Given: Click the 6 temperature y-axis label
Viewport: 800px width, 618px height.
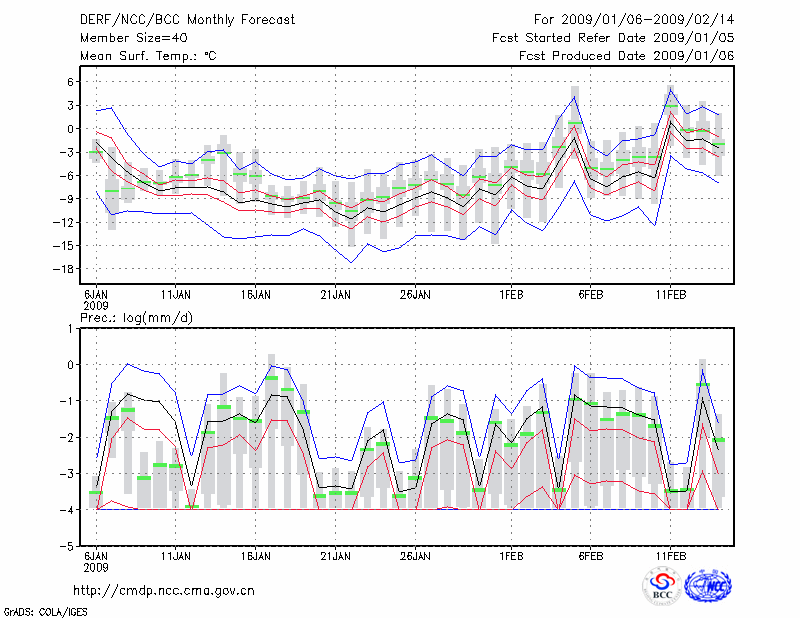Looking at the screenshot, I should click(x=71, y=82).
